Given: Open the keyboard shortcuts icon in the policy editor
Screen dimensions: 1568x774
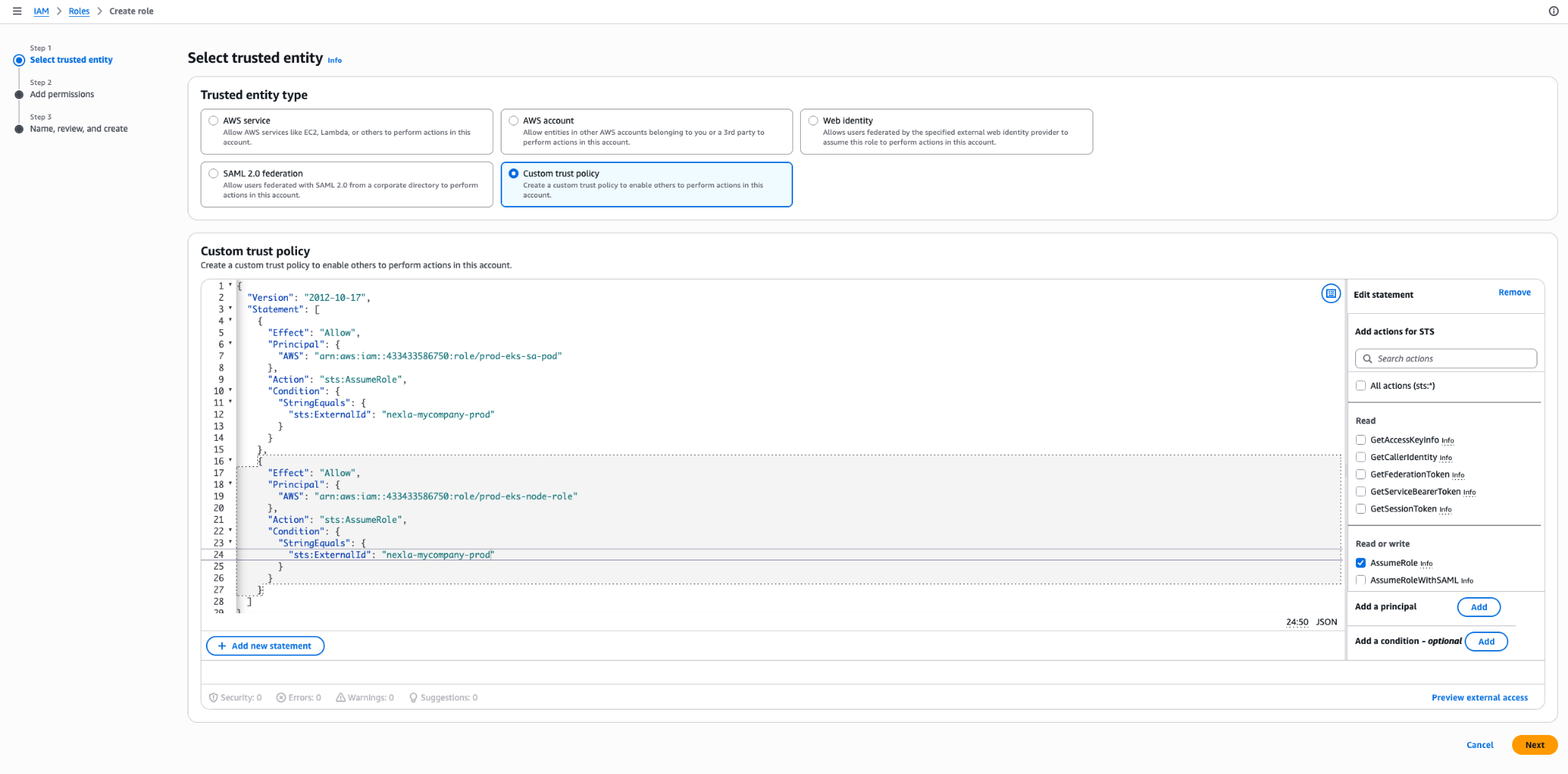Looking at the screenshot, I should [x=1331, y=294].
